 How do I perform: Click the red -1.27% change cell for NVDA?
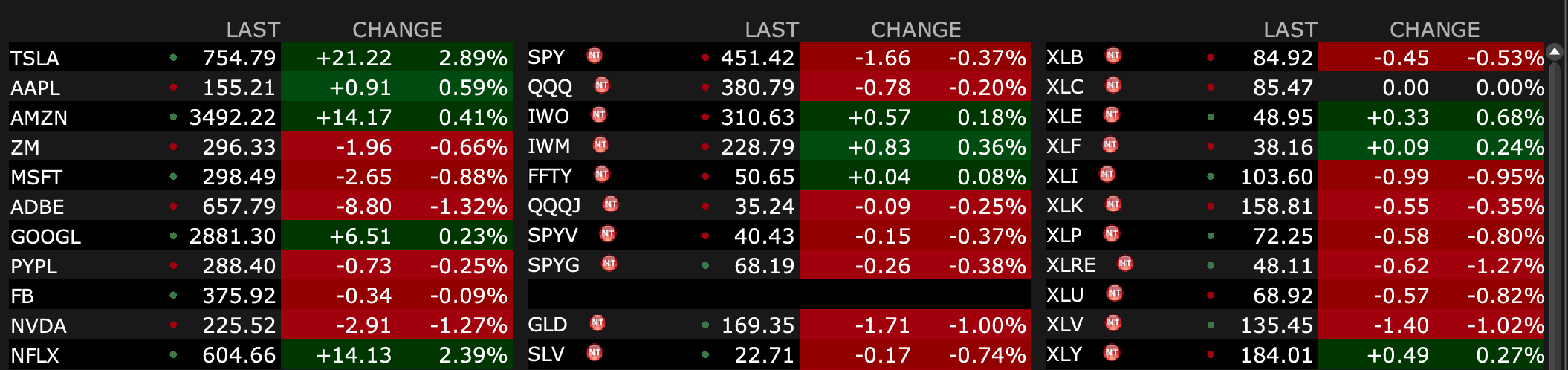468,325
